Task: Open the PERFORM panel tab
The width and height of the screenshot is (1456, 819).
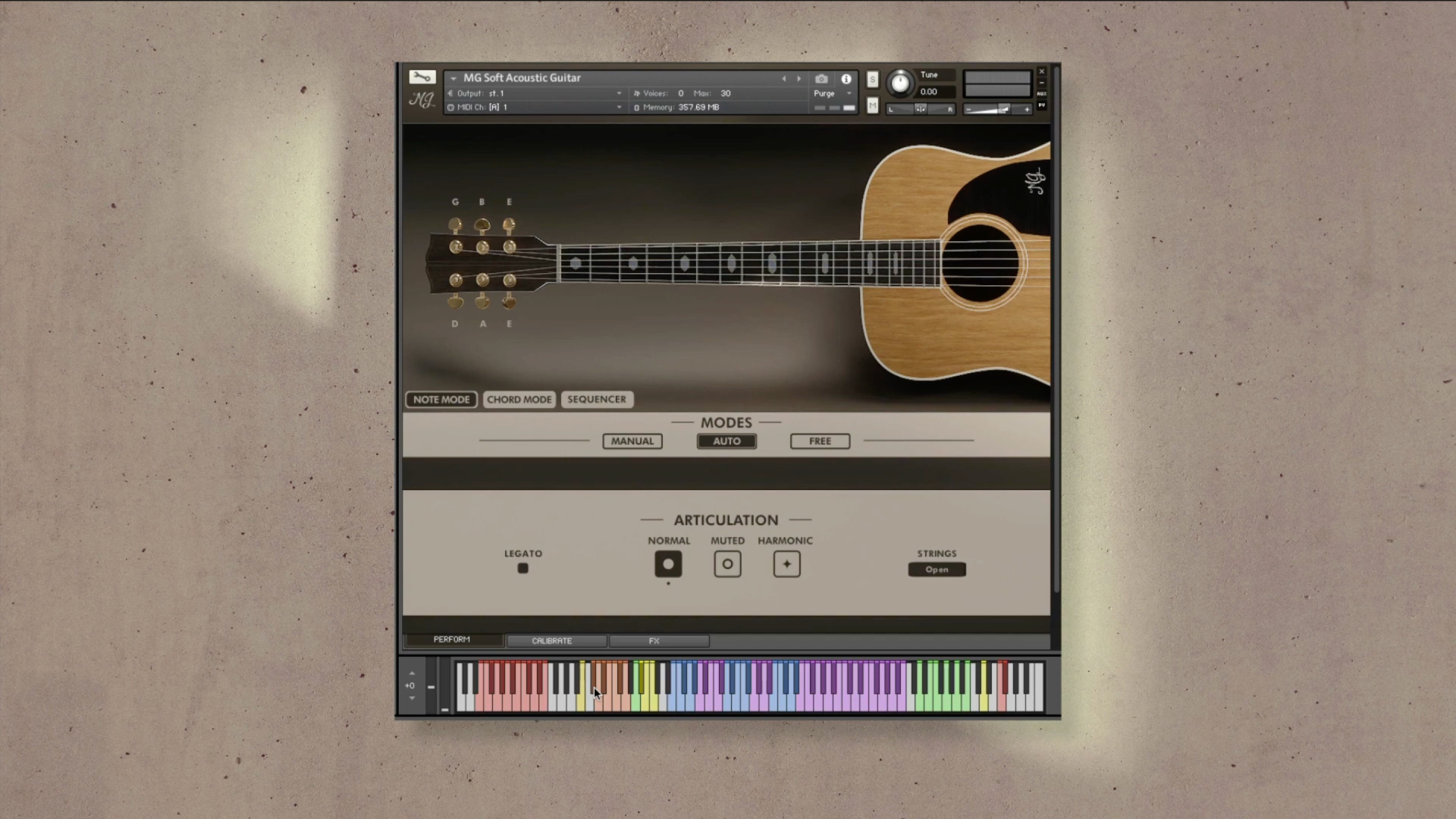Action: 452,640
